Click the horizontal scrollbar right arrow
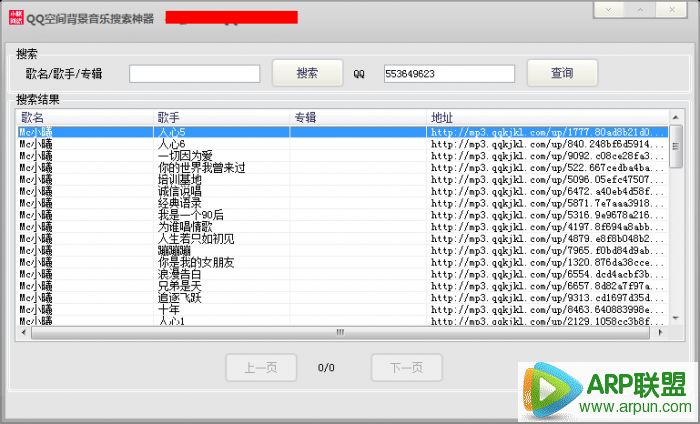 [660, 332]
